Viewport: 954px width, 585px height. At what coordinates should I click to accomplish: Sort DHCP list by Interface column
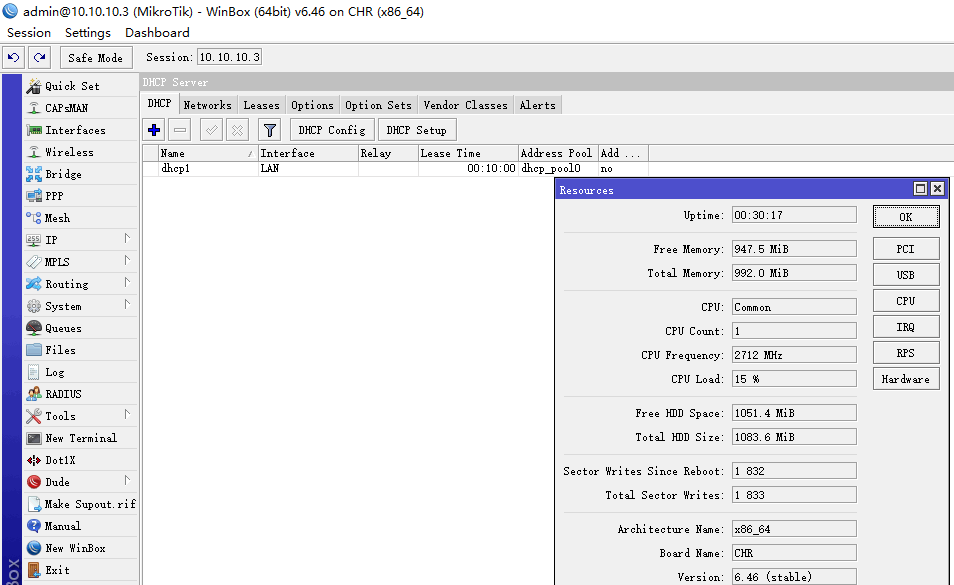(308, 153)
